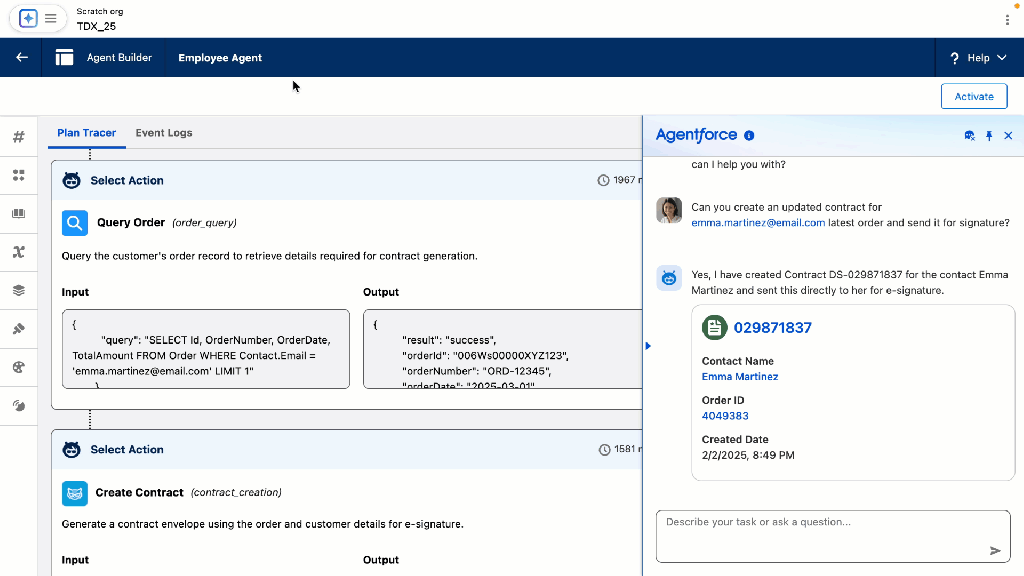Switch to the Event Logs tab

(164, 133)
